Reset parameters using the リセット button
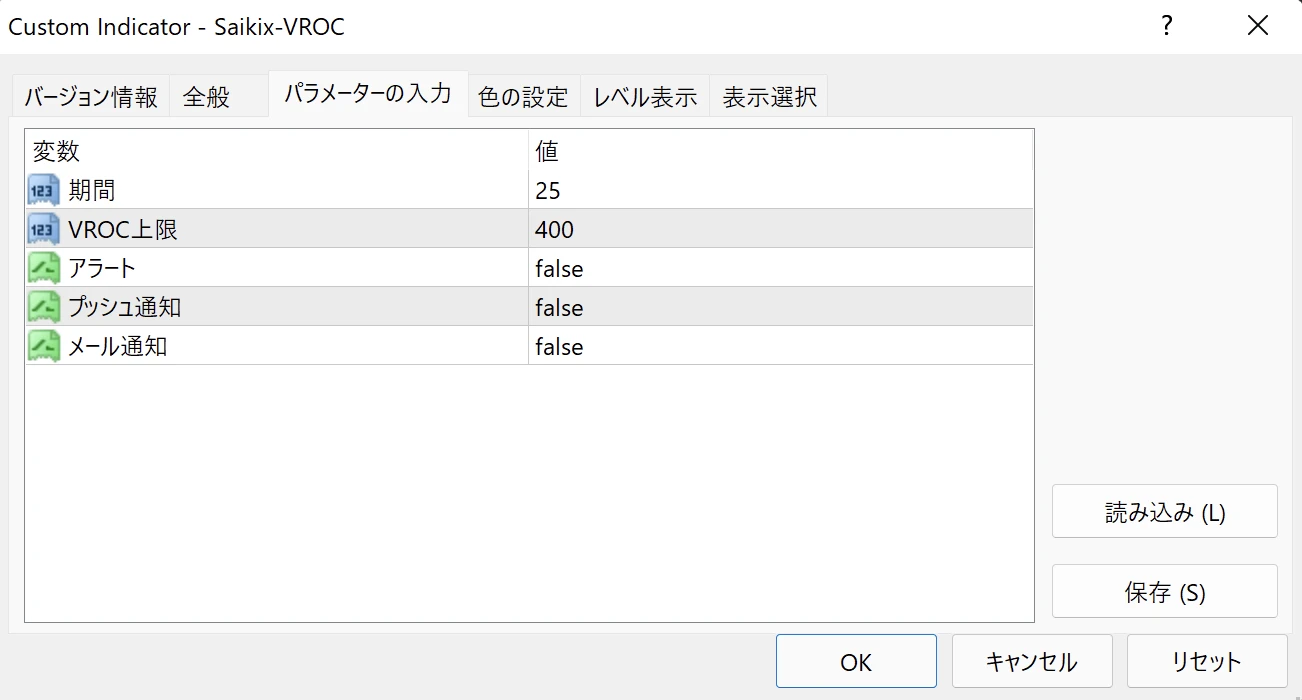Viewport: 1302px width, 700px height. 1207,661
